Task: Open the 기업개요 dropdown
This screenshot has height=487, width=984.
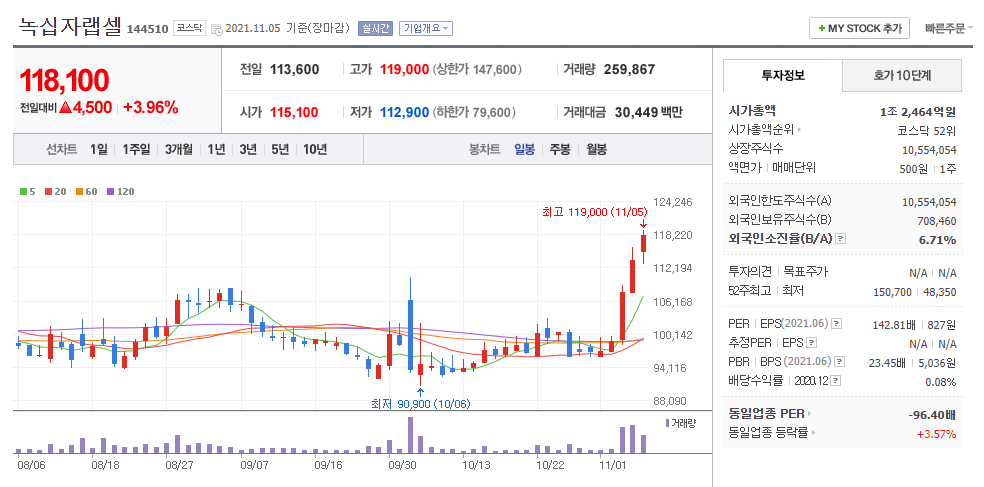Action: [425, 28]
